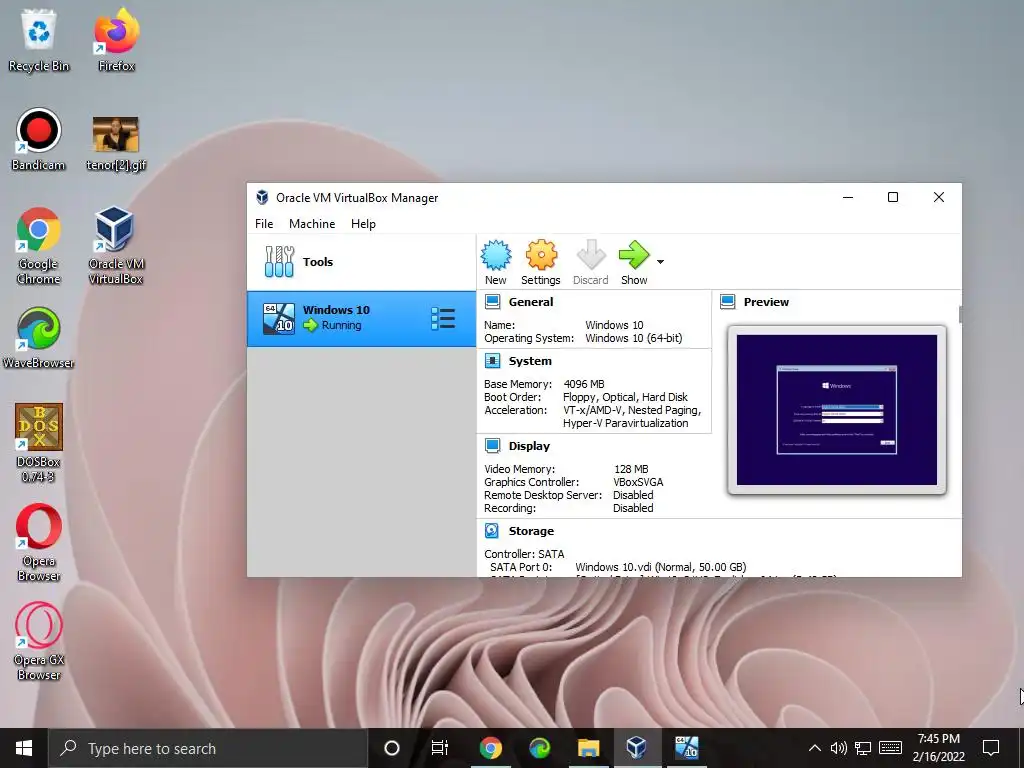Open the General section header link
This screenshot has width=1024, height=768.
[x=530, y=302]
